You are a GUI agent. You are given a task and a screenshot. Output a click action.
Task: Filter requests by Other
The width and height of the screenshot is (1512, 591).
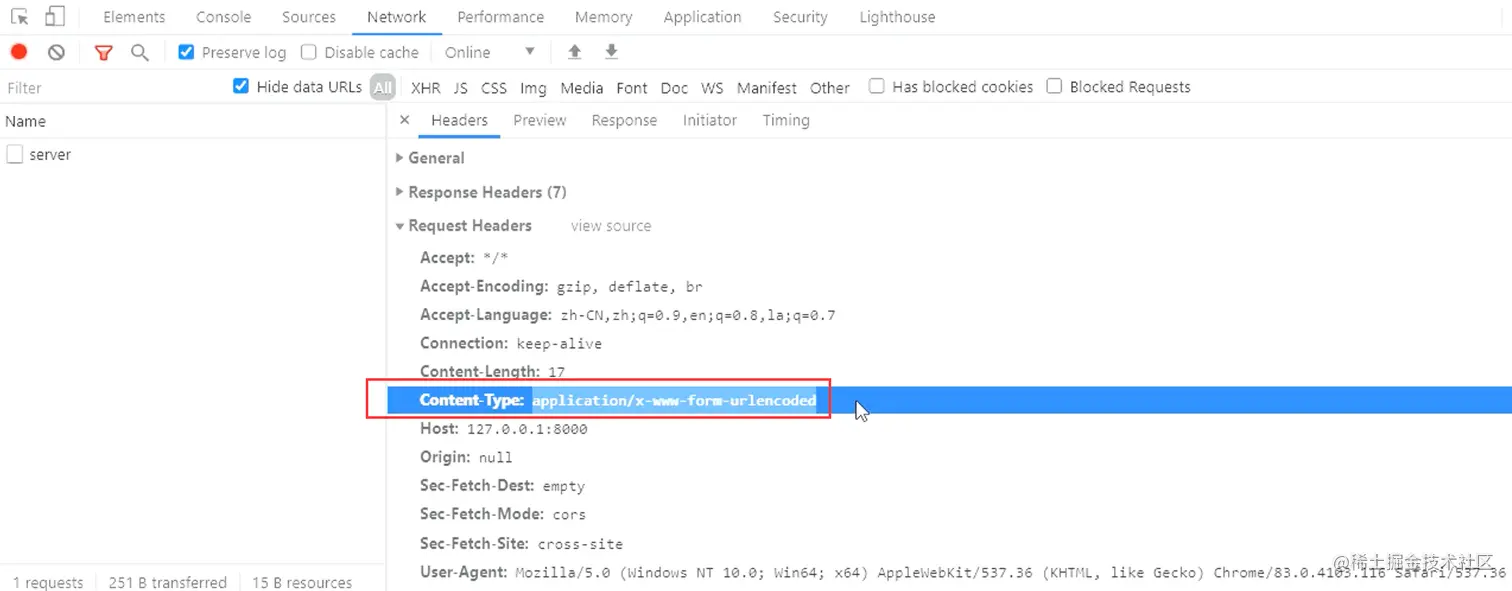[x=830, y=88]
